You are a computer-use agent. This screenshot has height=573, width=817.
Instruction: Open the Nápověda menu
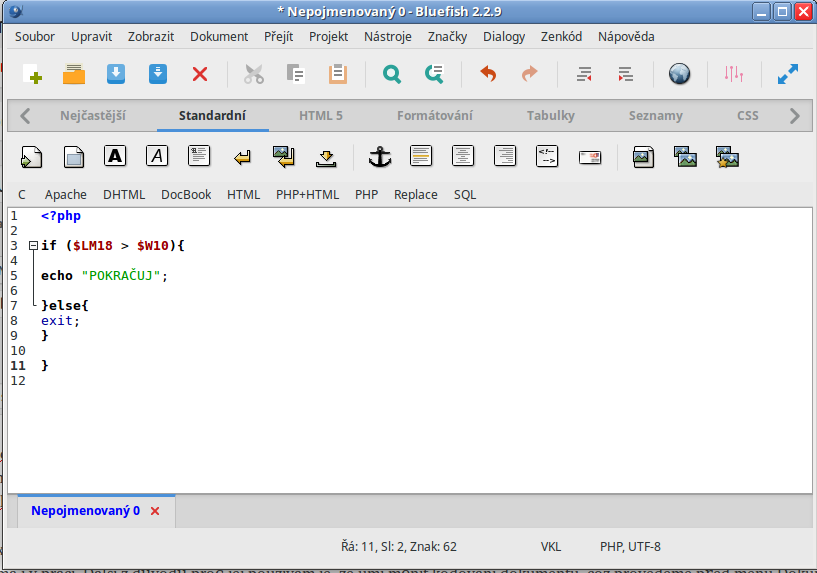tap(626, 36)
